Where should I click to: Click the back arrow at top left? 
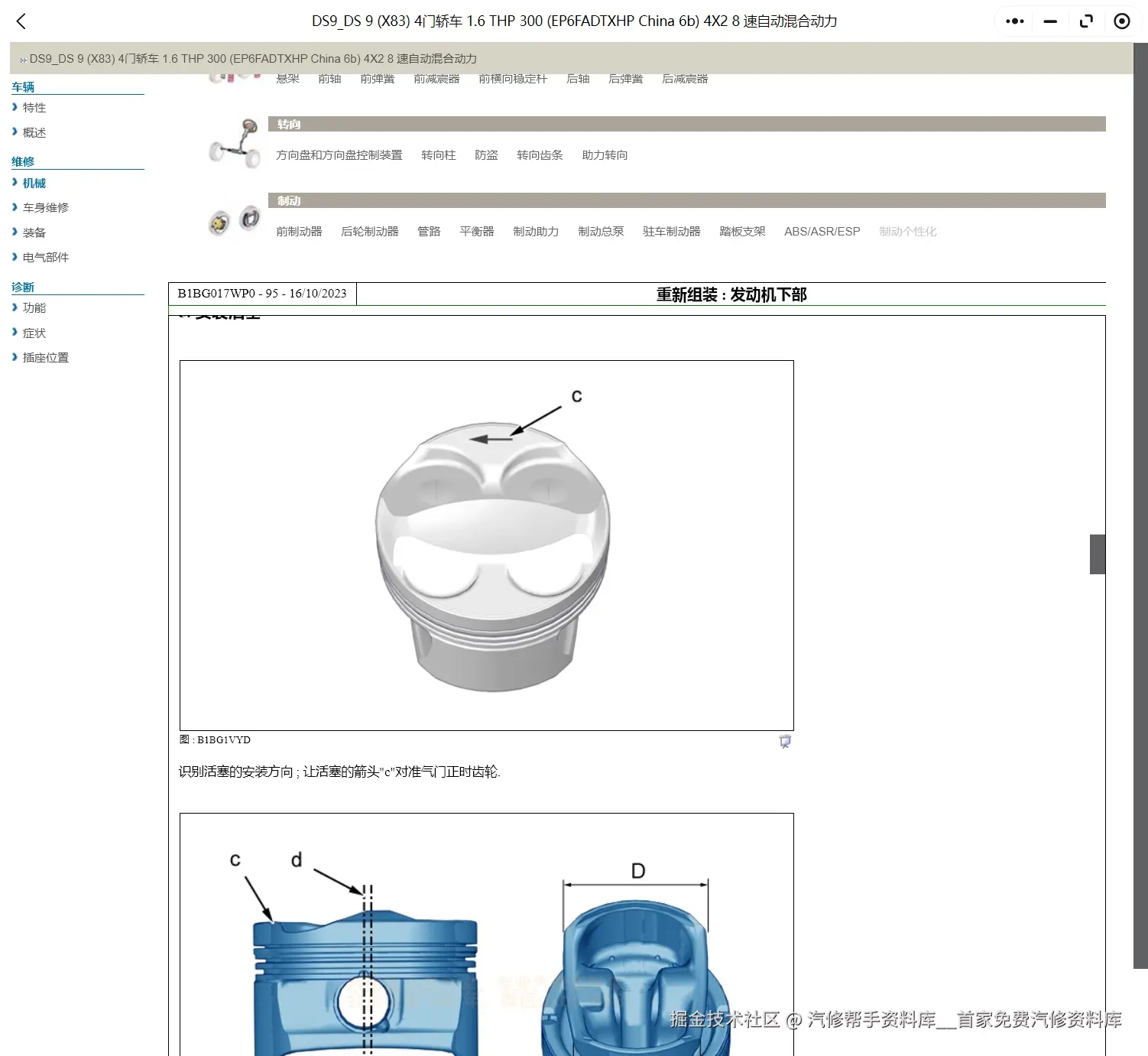[21, 21]
